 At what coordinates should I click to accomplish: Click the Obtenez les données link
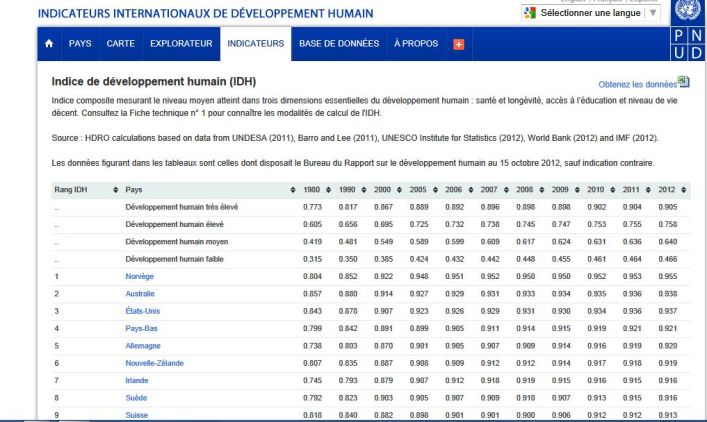pyautogui.click(x=638, y=86)
